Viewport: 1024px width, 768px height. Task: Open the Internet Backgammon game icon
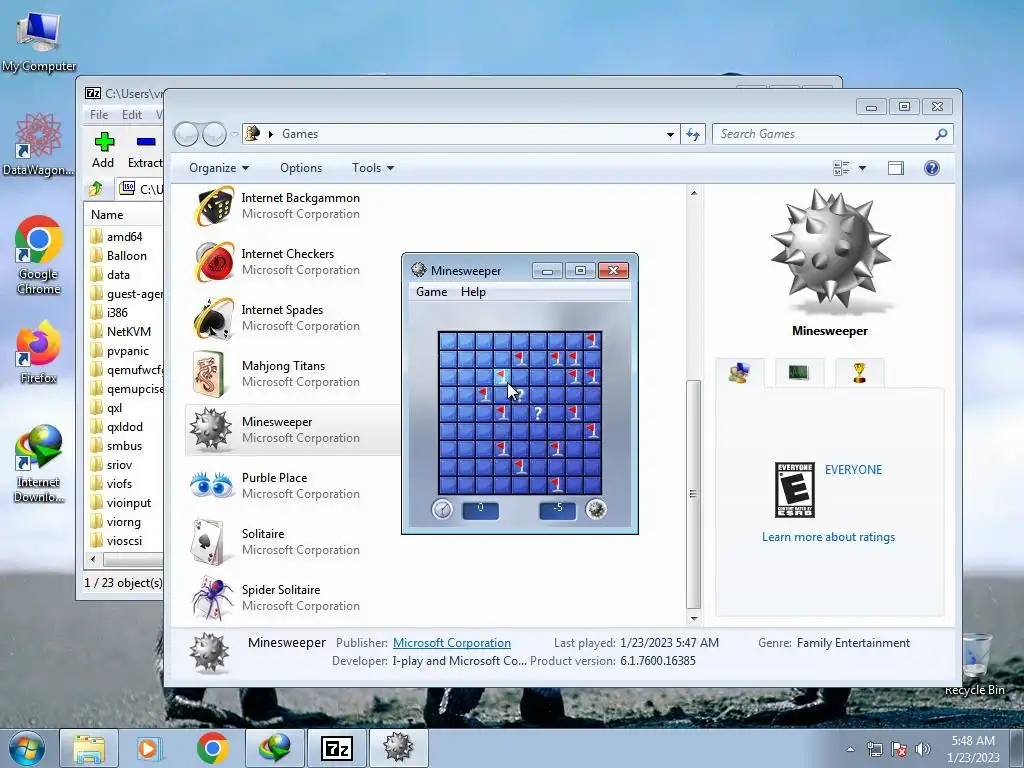click(x=214, y=206)
